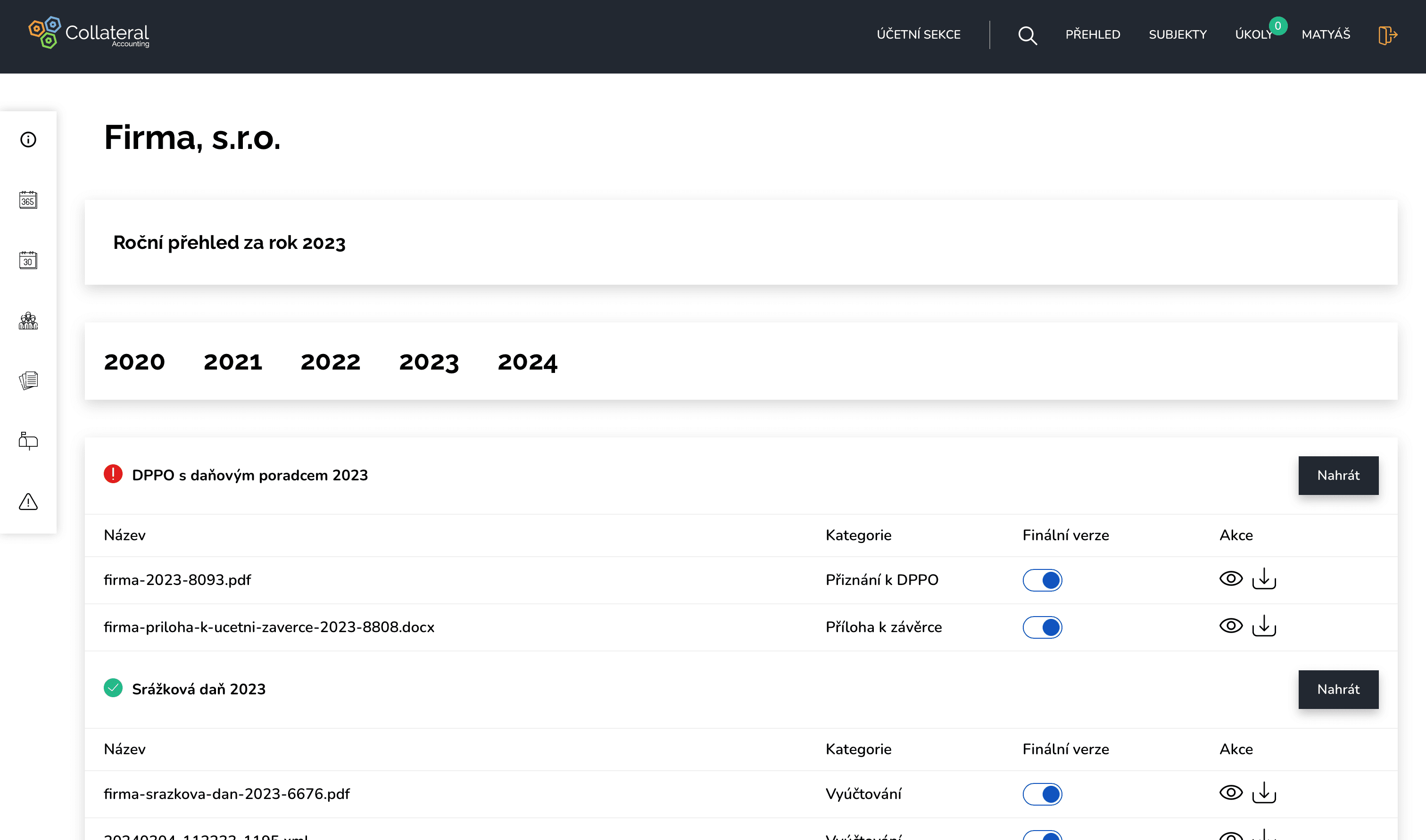Viewport: 1426px width, 840px height.
Task: Switch to year 2021
Action: pyautogui.click(x=232, y=362)
